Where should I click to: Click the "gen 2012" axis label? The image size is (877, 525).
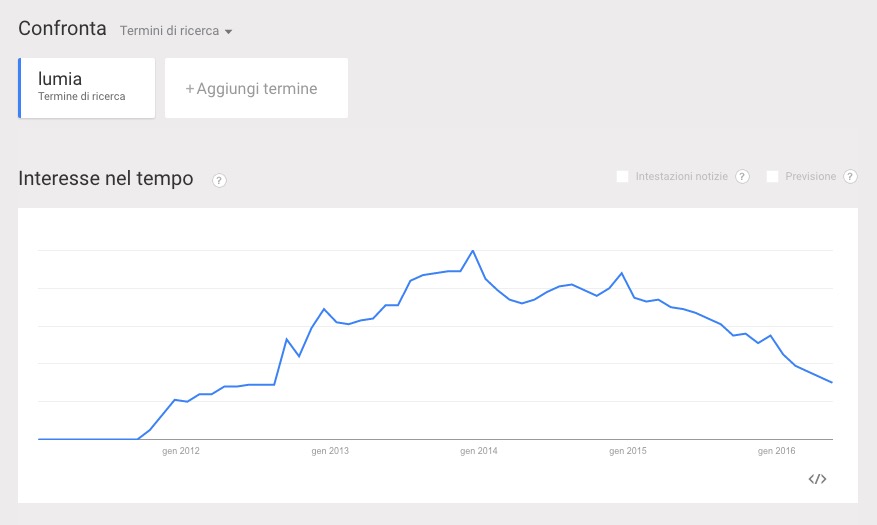pyautogui.click(x=181, y=451)
